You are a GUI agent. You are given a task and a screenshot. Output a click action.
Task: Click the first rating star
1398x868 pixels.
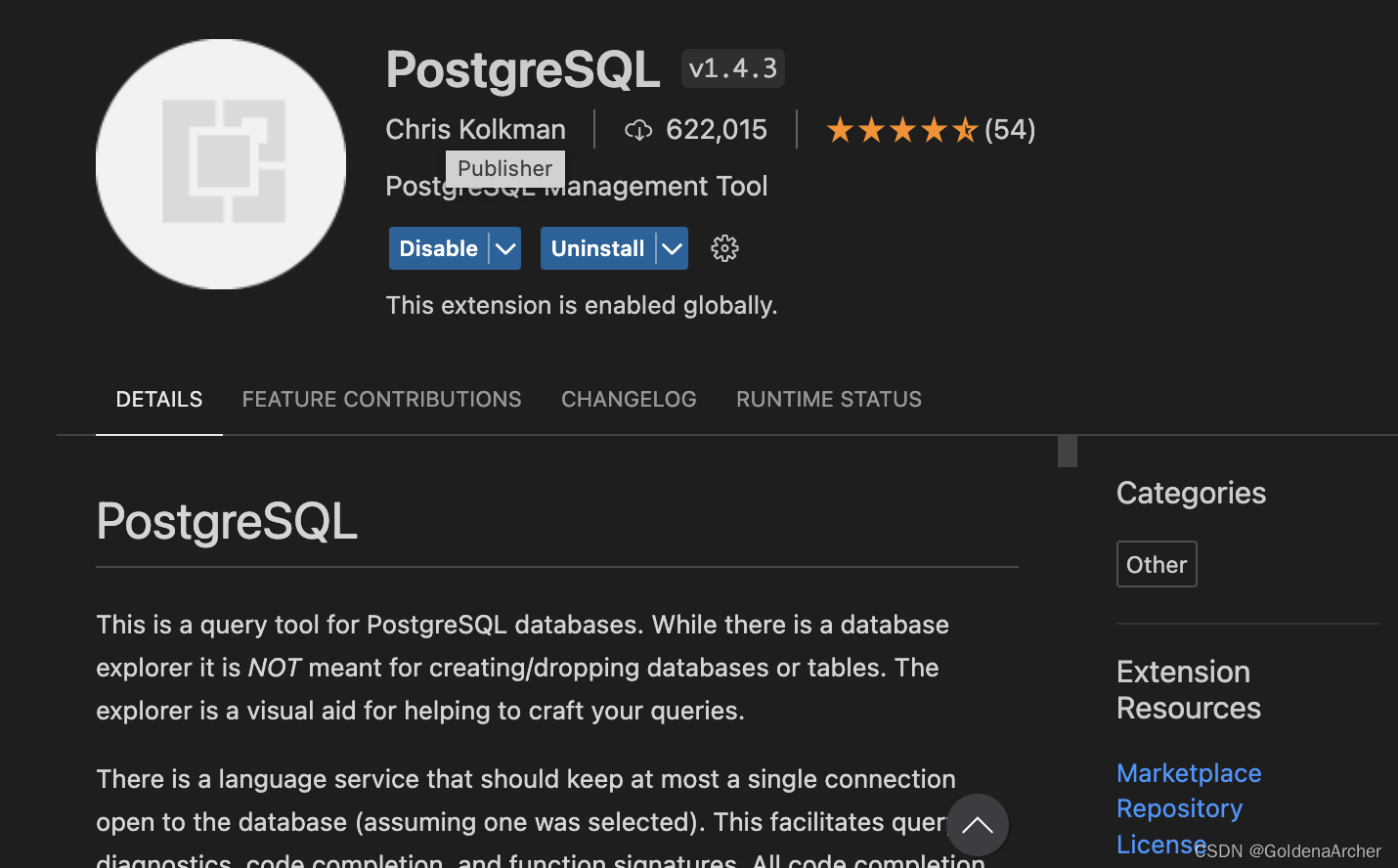841,128
